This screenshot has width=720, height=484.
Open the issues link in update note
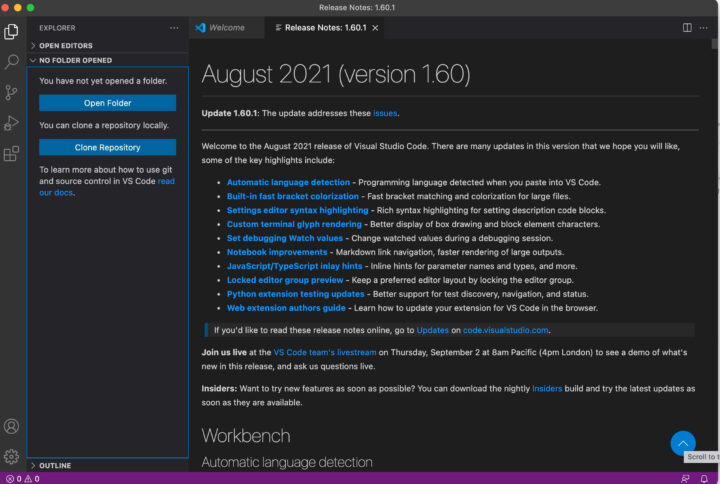pos(385,113)
